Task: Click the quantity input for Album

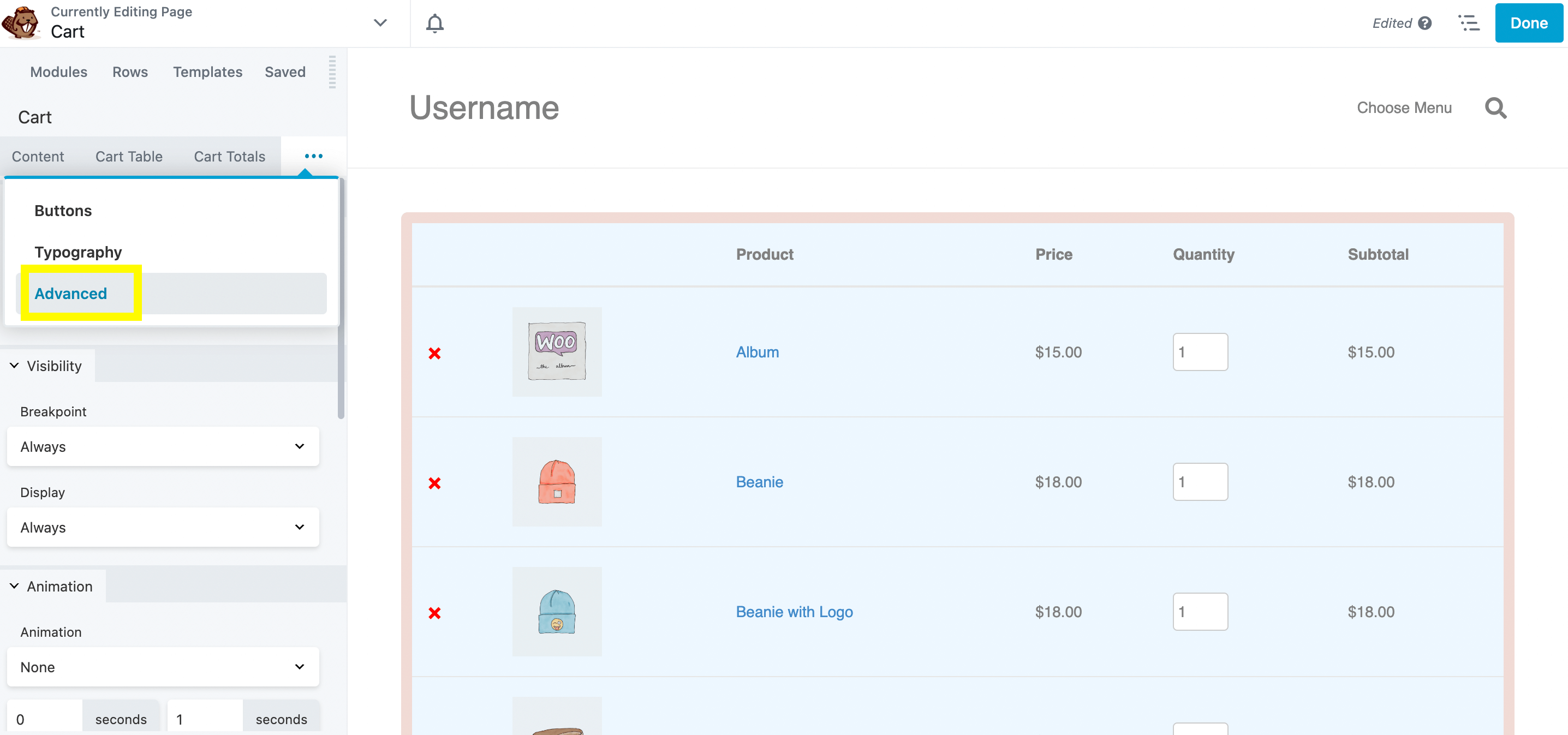Action: pos(1201,351)
